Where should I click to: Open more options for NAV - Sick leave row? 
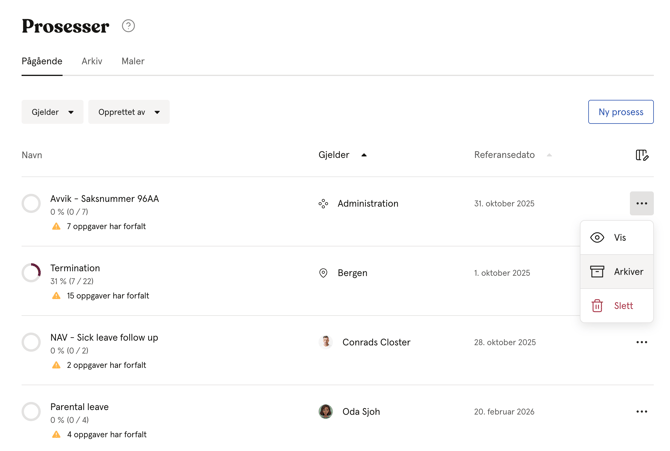click(641, 342)
